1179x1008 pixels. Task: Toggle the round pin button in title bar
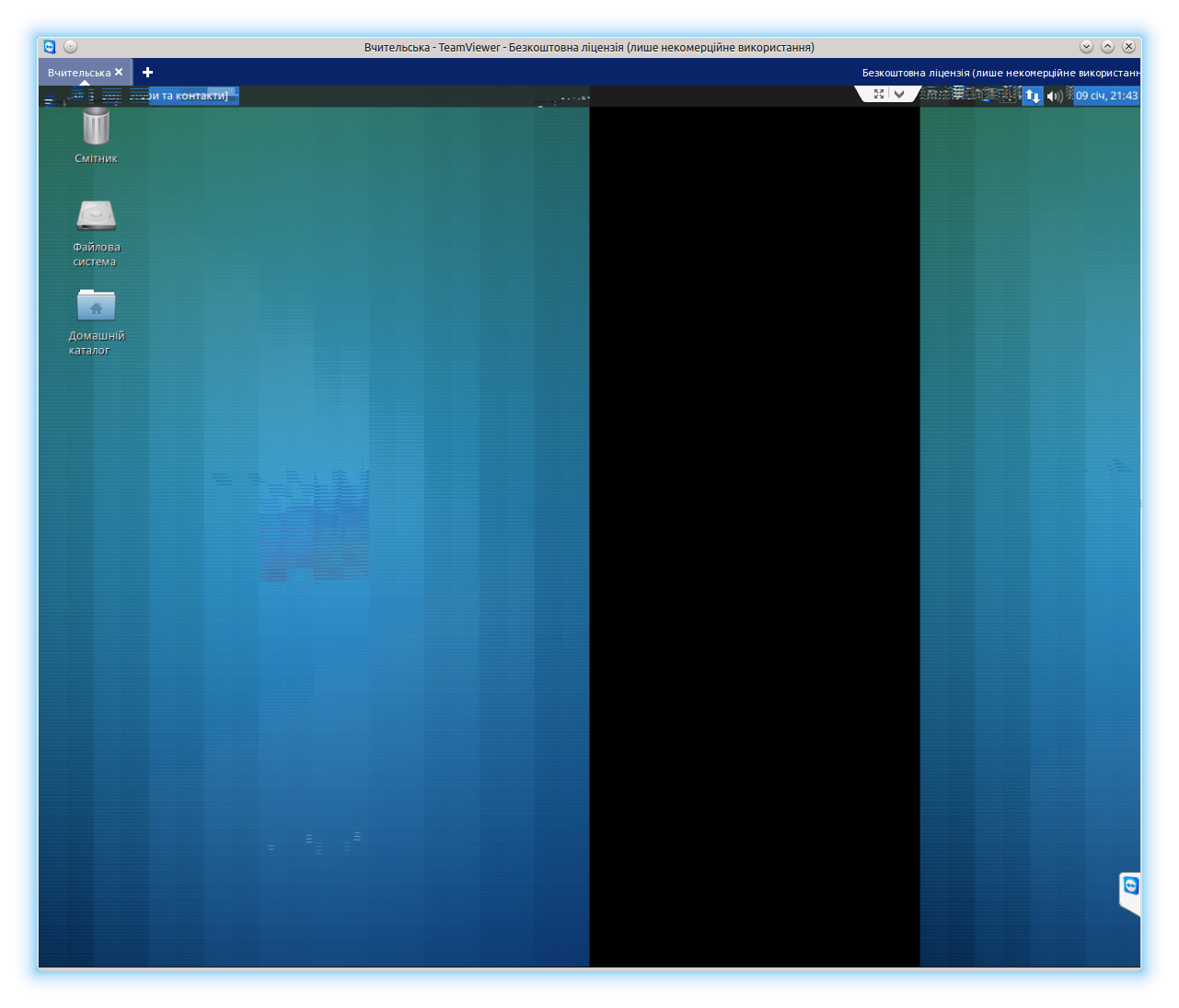pos(71,47)
